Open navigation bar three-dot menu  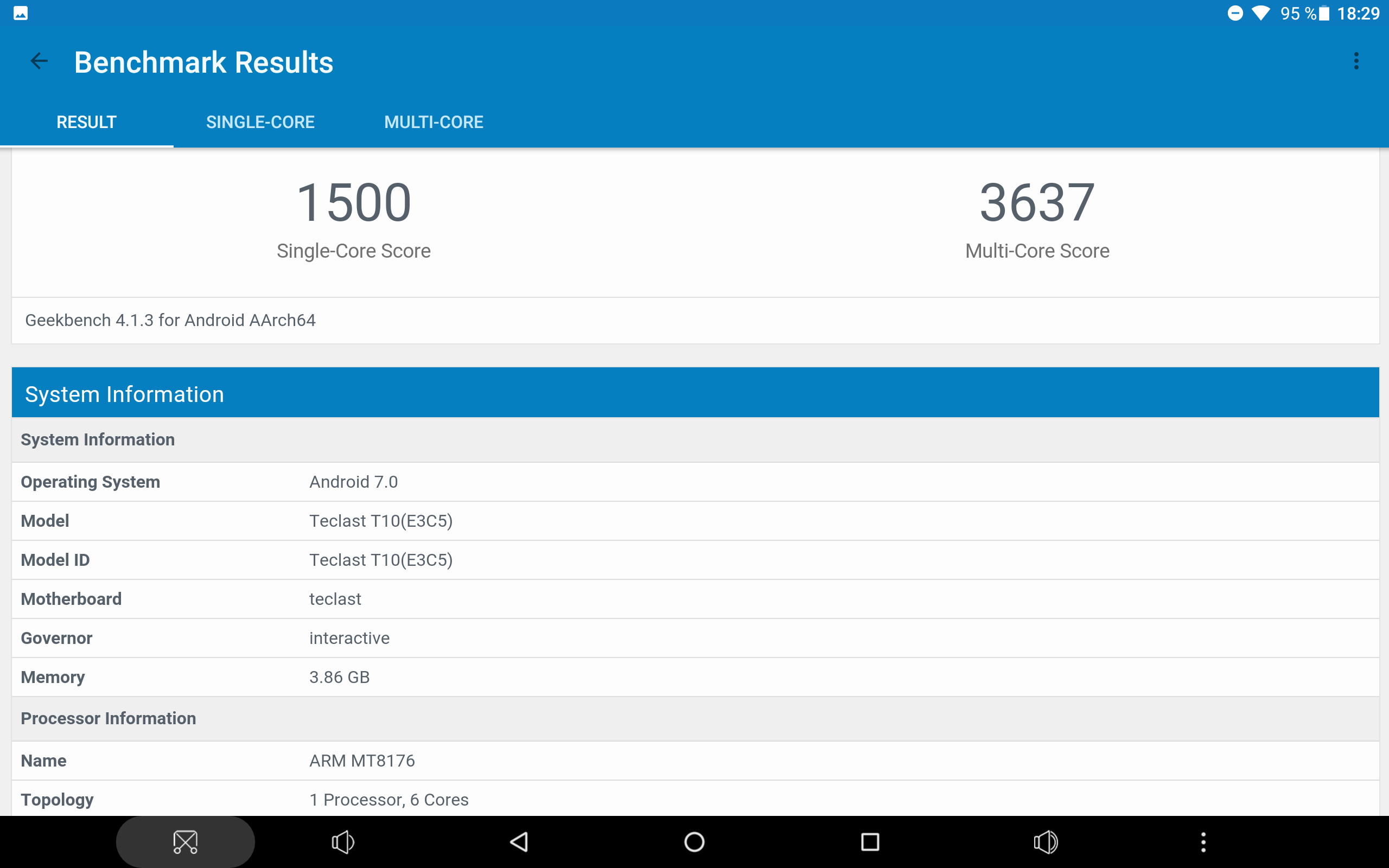[x=1203, y=841]
